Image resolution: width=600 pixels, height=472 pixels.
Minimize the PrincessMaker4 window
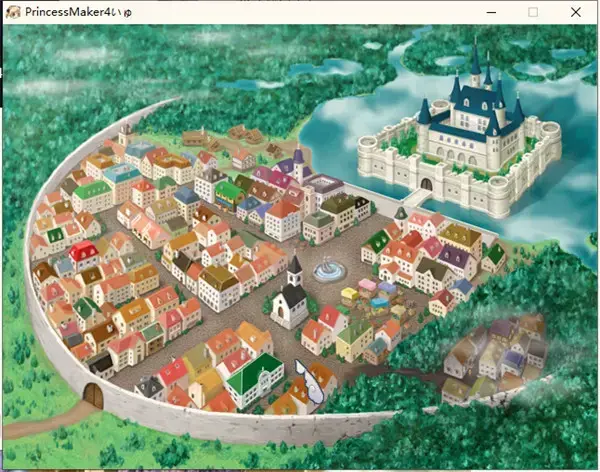click(491, 12)
